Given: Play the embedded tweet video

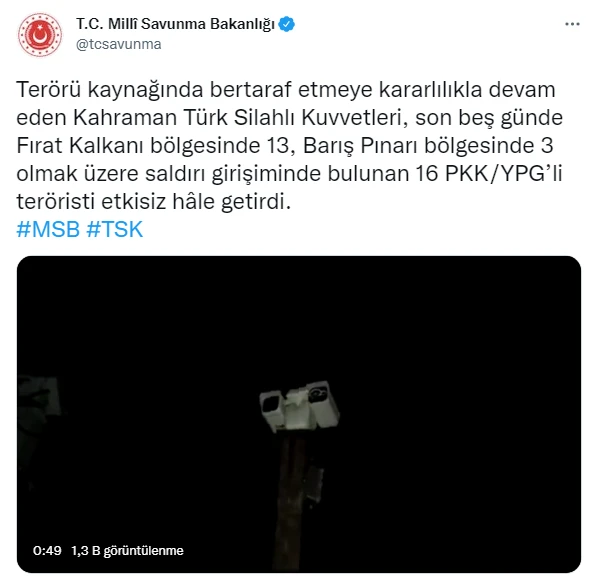Looking at the screenshot, I should click(x=299, y=414).
